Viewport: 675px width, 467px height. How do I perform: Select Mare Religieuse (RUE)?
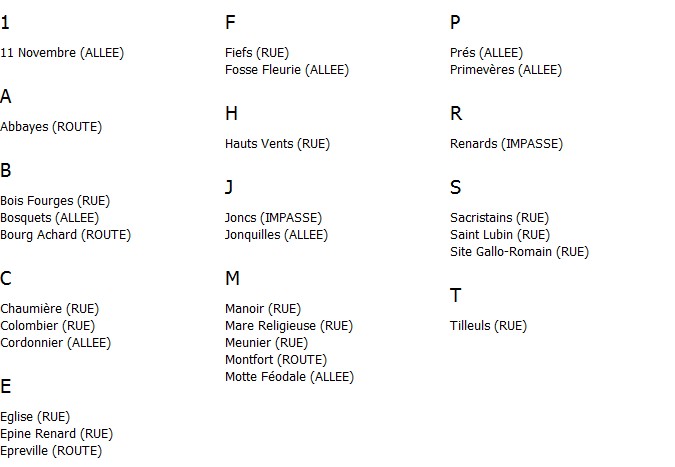pyautogui.click(x=289, y=326)
